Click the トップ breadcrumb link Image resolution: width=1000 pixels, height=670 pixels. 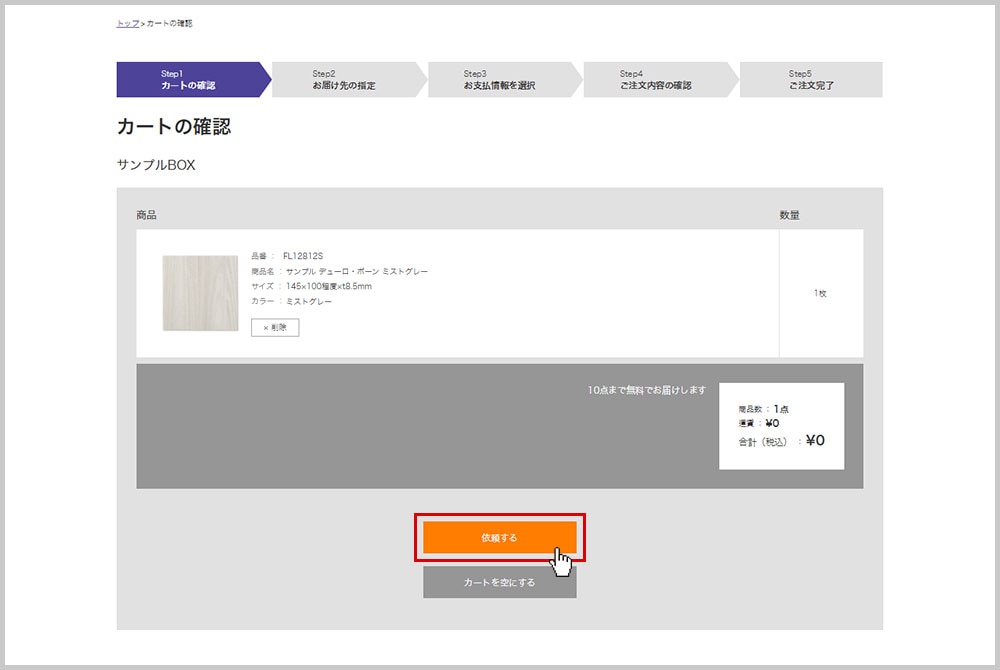click(x=127, y=23)
